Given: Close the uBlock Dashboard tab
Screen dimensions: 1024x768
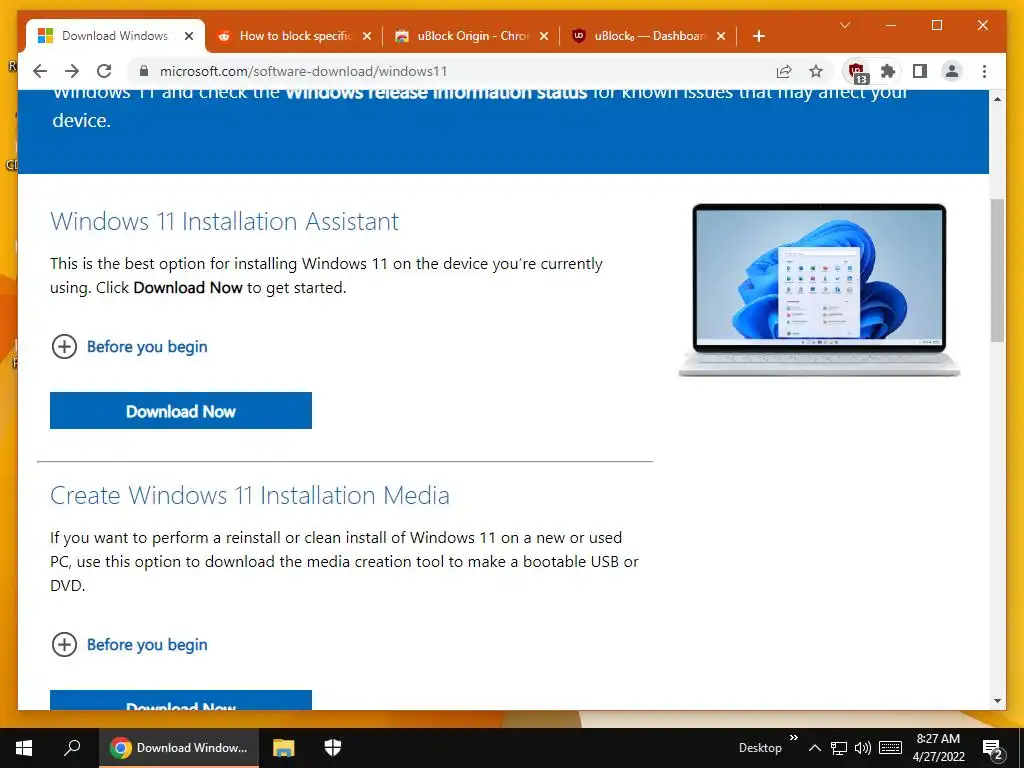Looking at the screenshot, I should pyautogui.click(x=720, y=36).
